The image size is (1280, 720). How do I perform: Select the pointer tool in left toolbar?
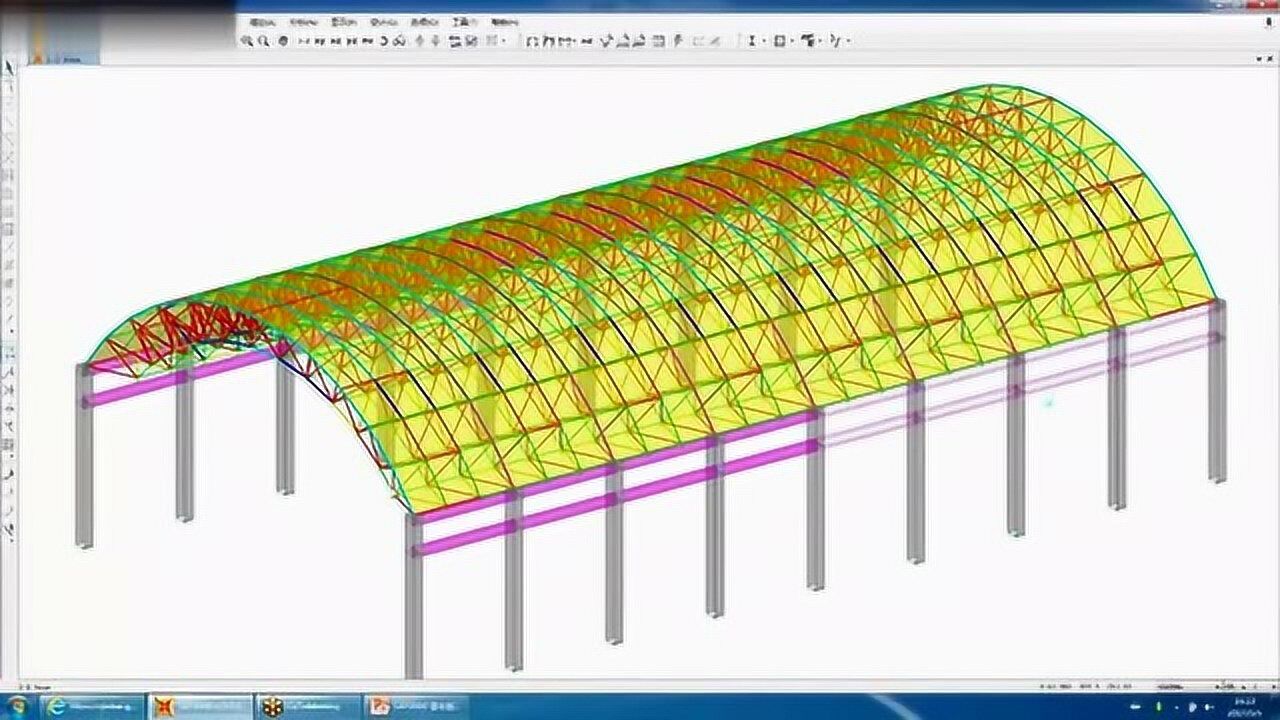(x=9, y=68)
